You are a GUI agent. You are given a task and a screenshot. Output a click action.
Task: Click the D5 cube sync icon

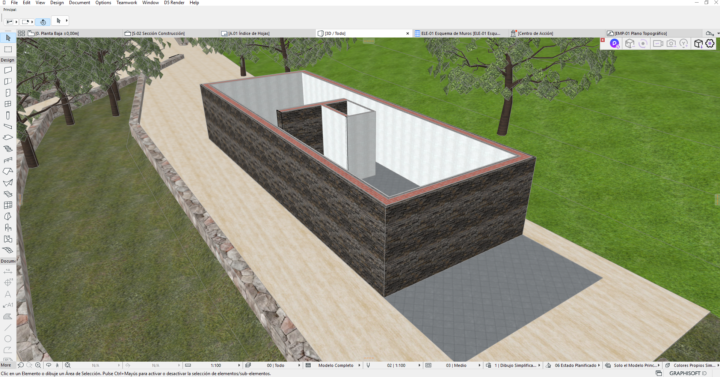(630, 43)
